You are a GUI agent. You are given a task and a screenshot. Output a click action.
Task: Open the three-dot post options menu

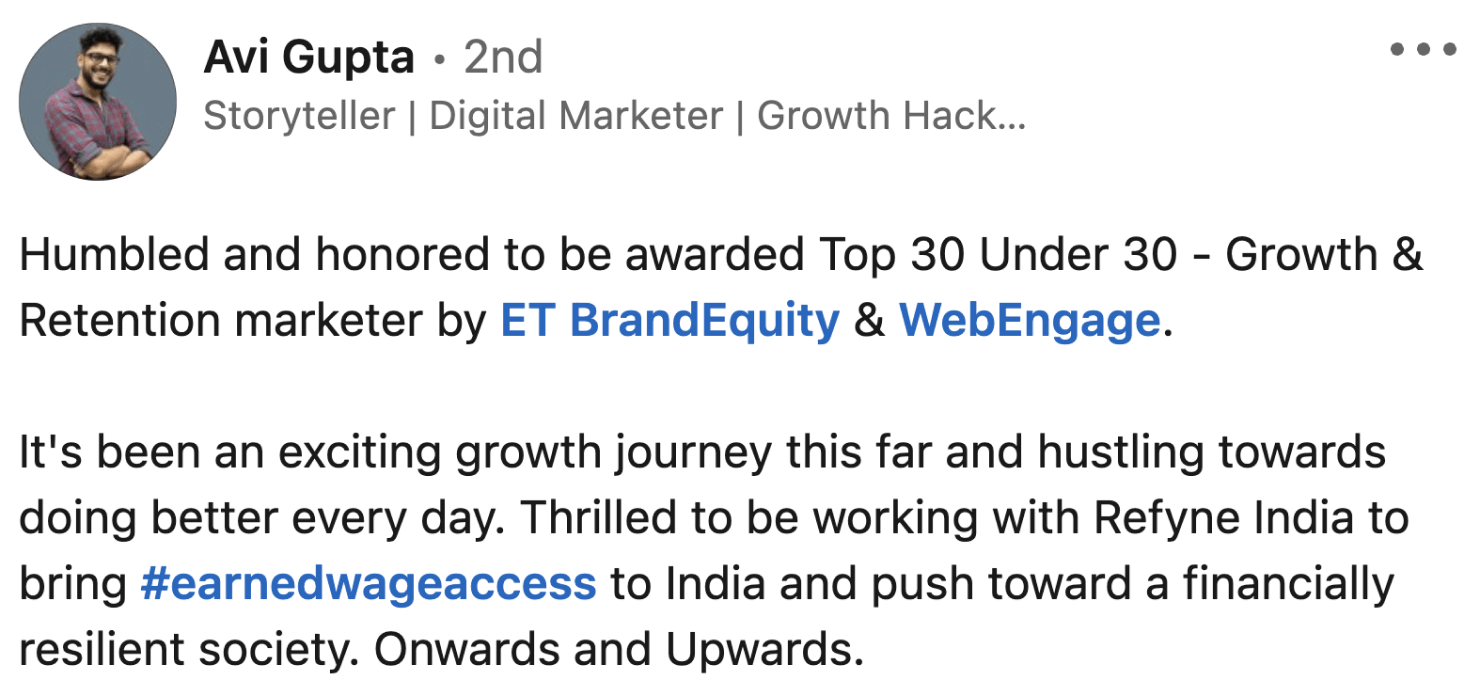tap(1423, 48)
